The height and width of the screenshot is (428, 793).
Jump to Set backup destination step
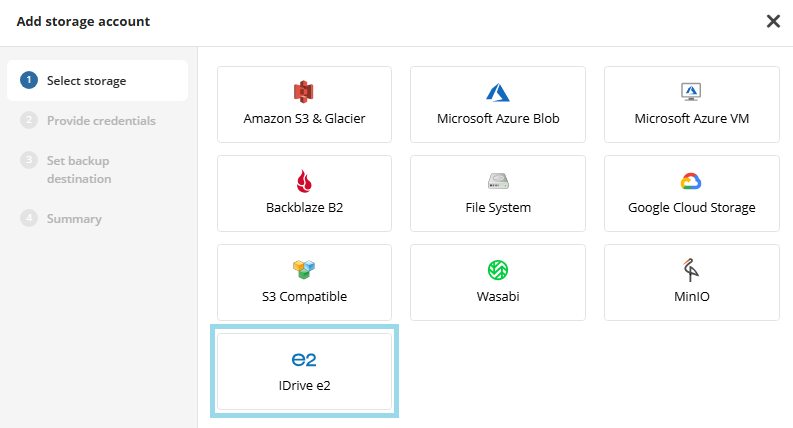78,169
